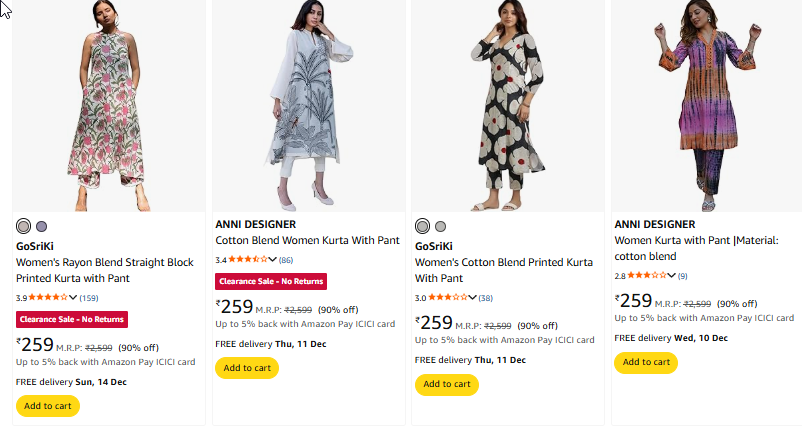The width and height of the screenshot is (802, 426).
Task: Open Women Kurta with Pant cotton blend link
Action: point(695,248)
